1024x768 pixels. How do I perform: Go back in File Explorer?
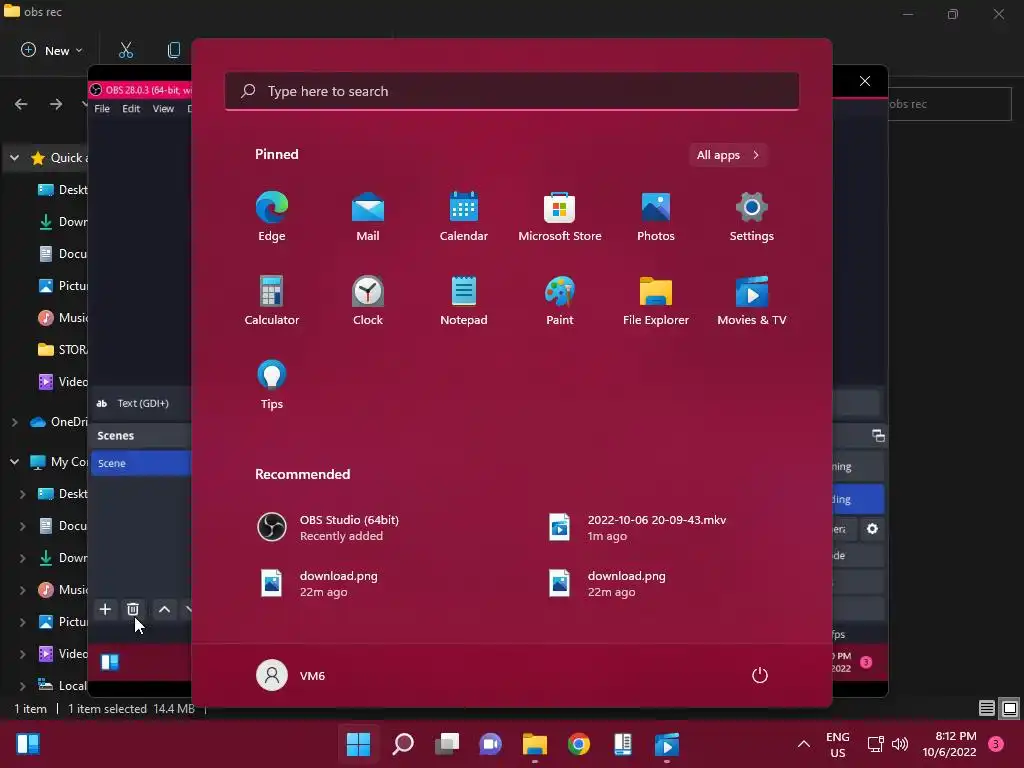21,104
